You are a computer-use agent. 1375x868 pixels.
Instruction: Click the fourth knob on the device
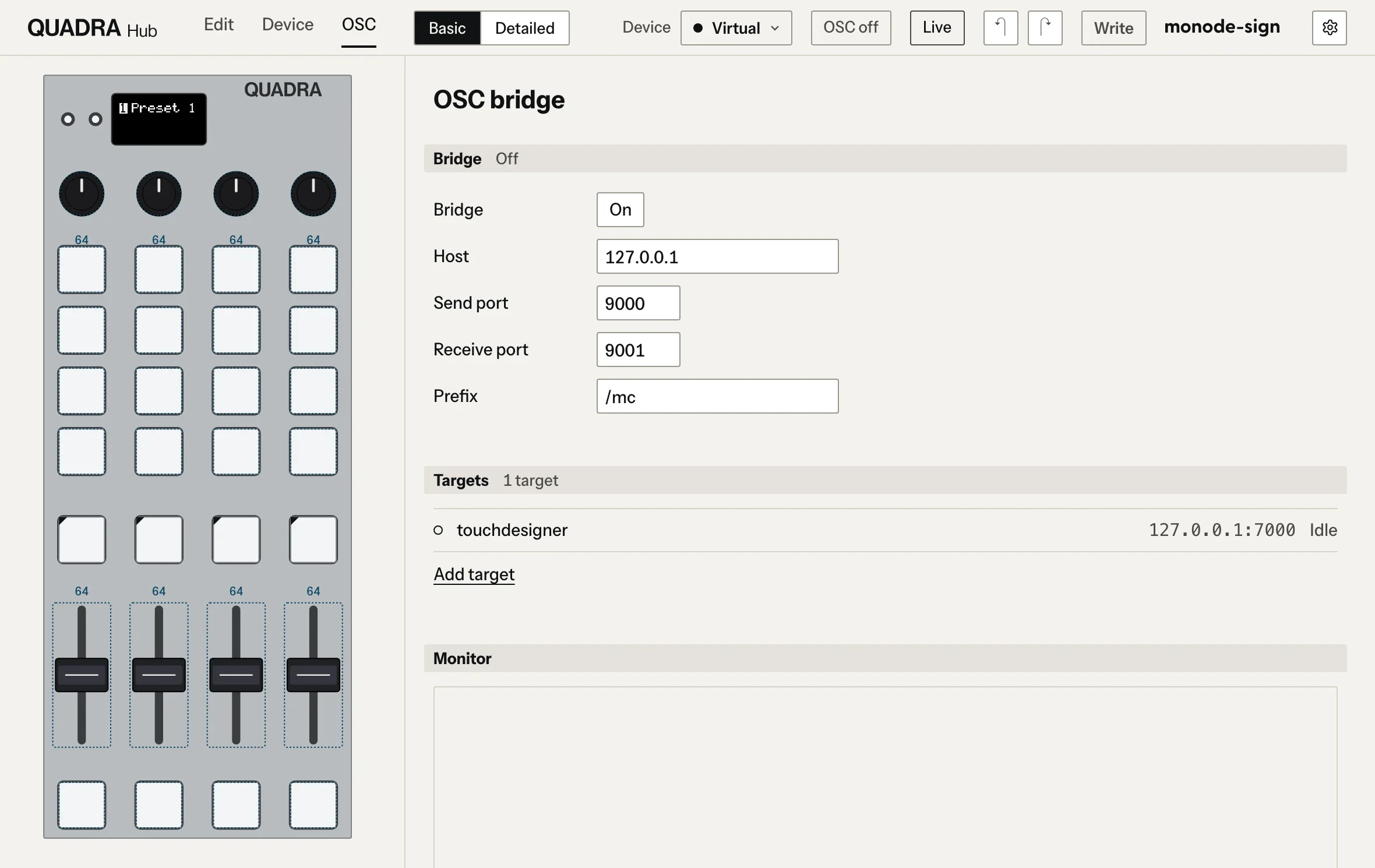point(313,193)
